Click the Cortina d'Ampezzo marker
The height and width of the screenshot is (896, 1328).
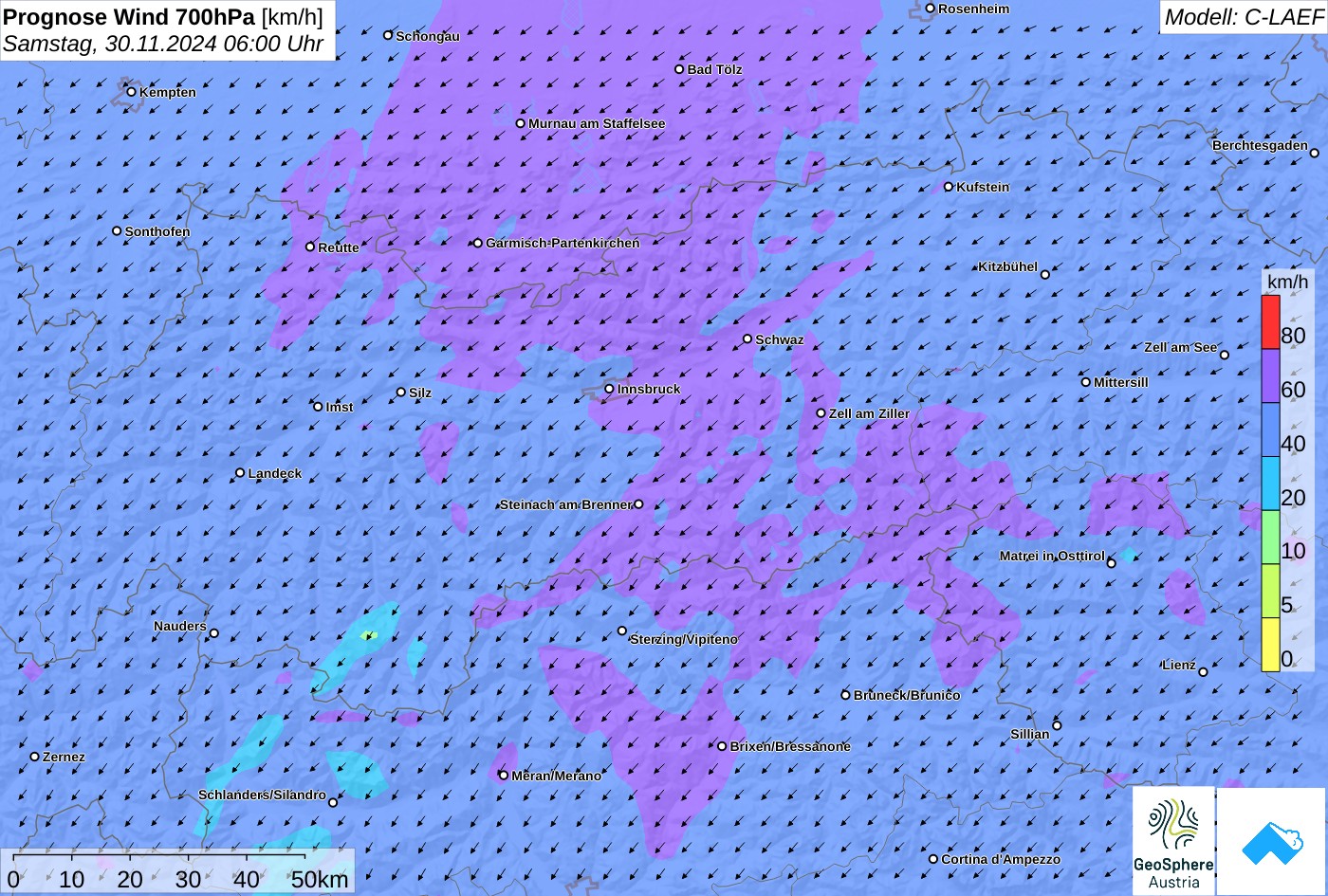click(x=933, y=859)
